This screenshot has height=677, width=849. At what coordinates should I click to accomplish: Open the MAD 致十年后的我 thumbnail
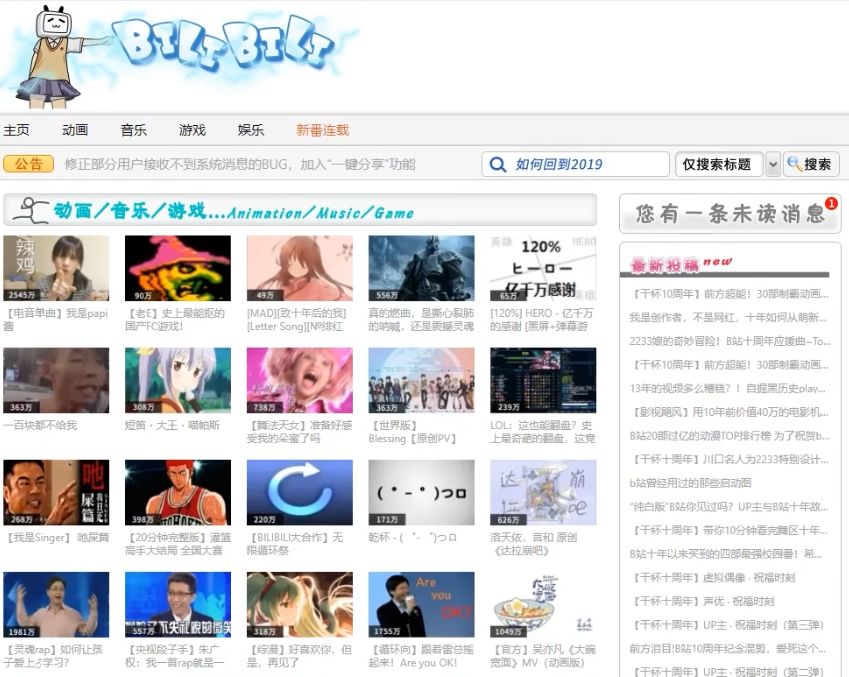[x=299, y=268]
